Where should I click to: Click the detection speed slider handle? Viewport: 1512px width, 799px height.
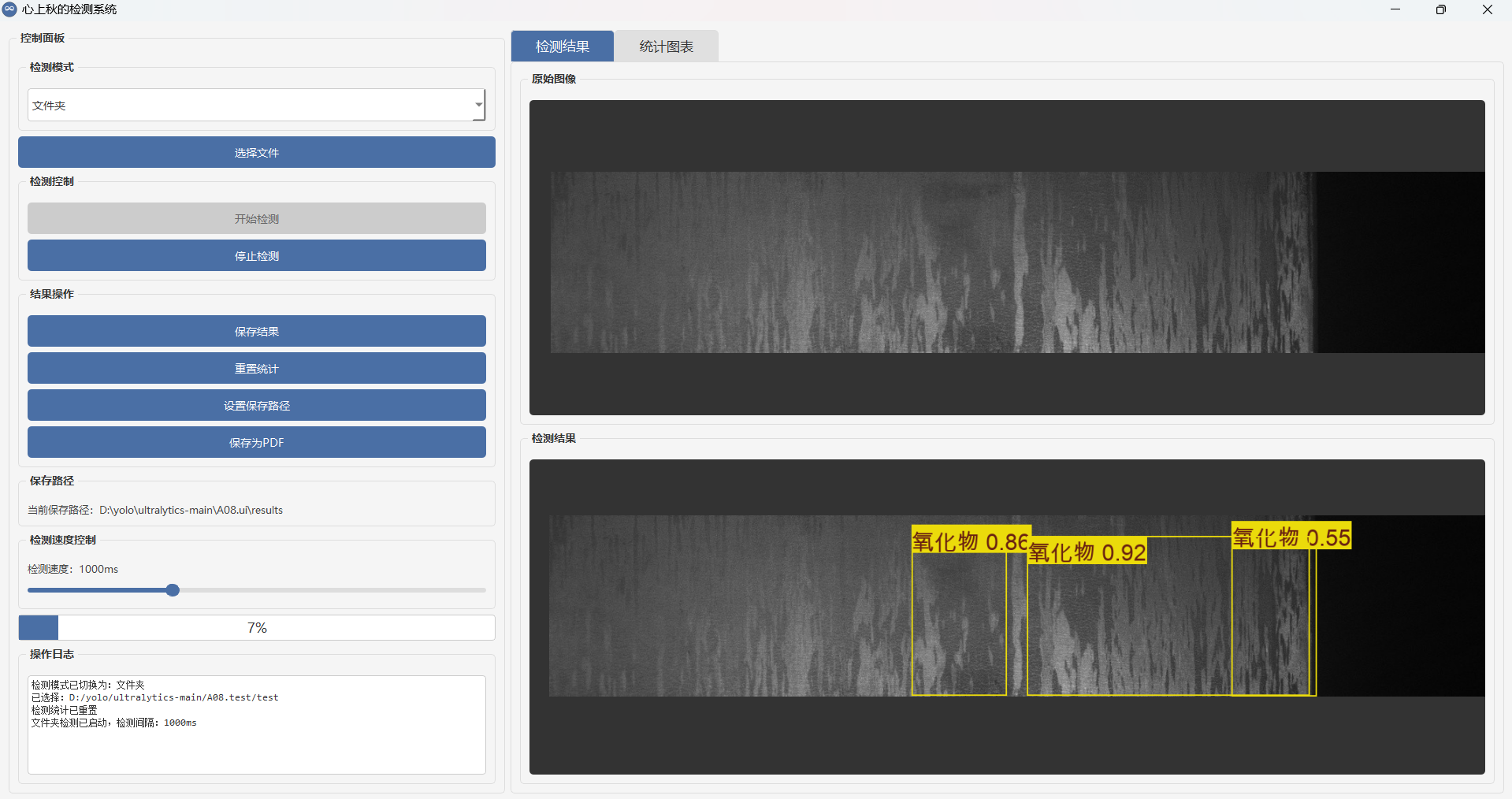point(173,590)
